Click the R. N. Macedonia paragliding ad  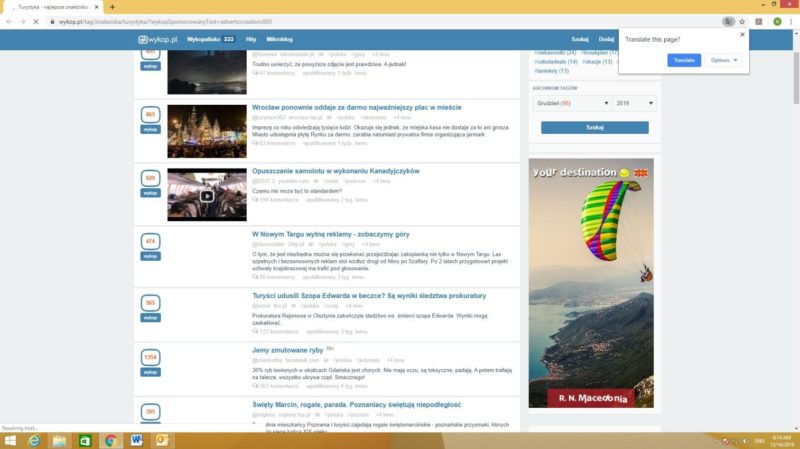(591, 283)
